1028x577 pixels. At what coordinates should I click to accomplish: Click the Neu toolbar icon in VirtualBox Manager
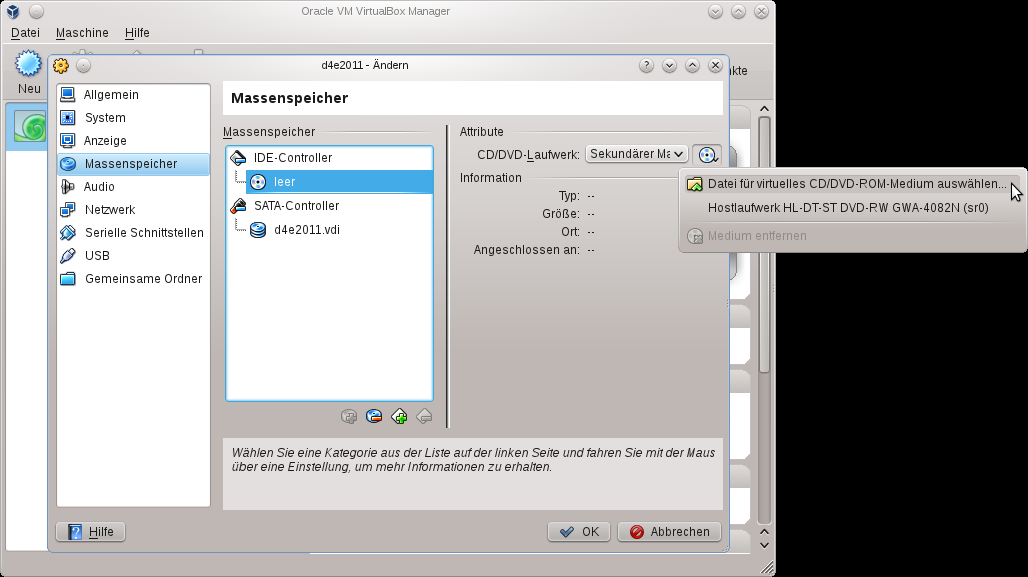tap(28, 72)
